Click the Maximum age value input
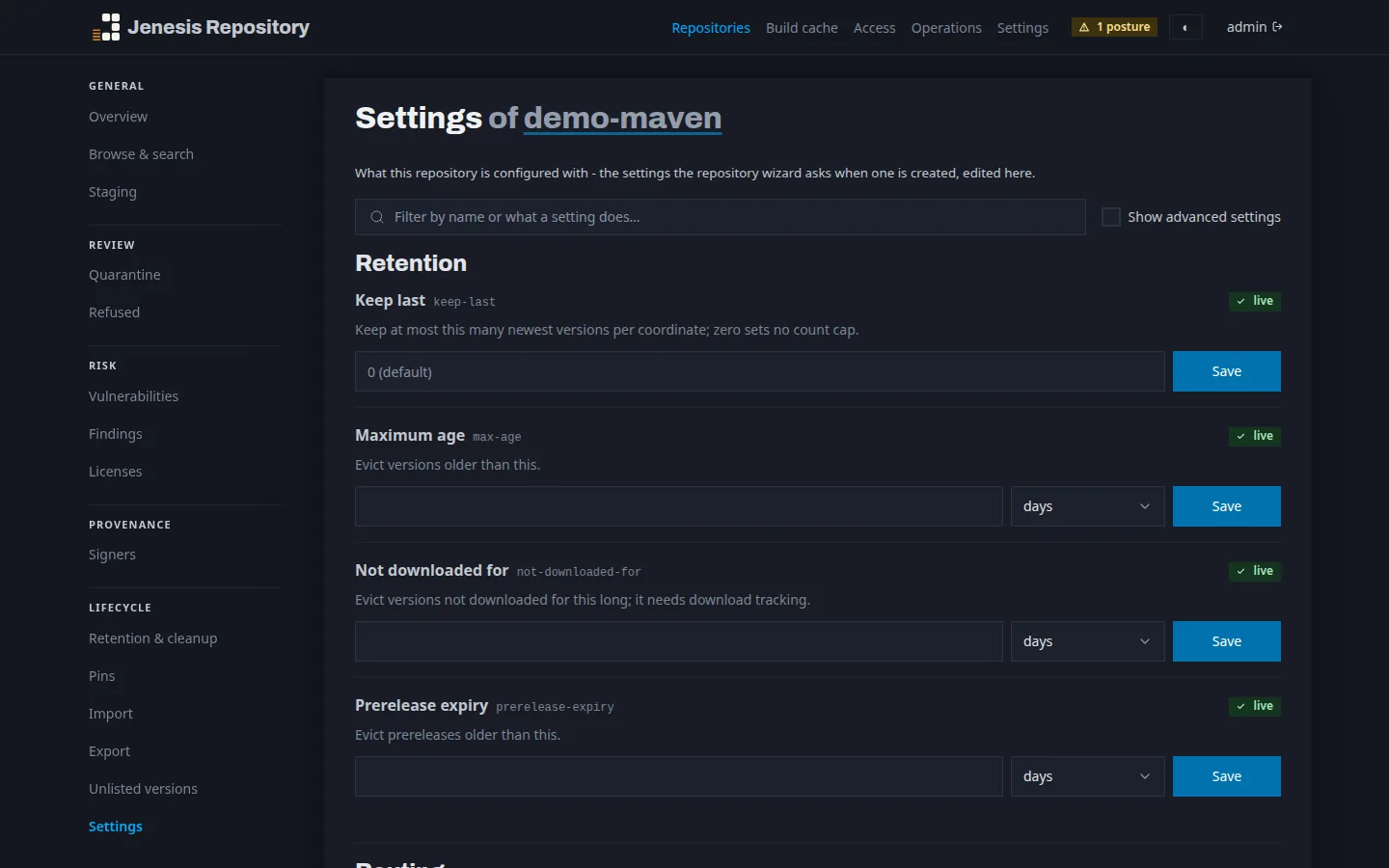The width and height of the screenshot is (1389, 868). point(679,506)
